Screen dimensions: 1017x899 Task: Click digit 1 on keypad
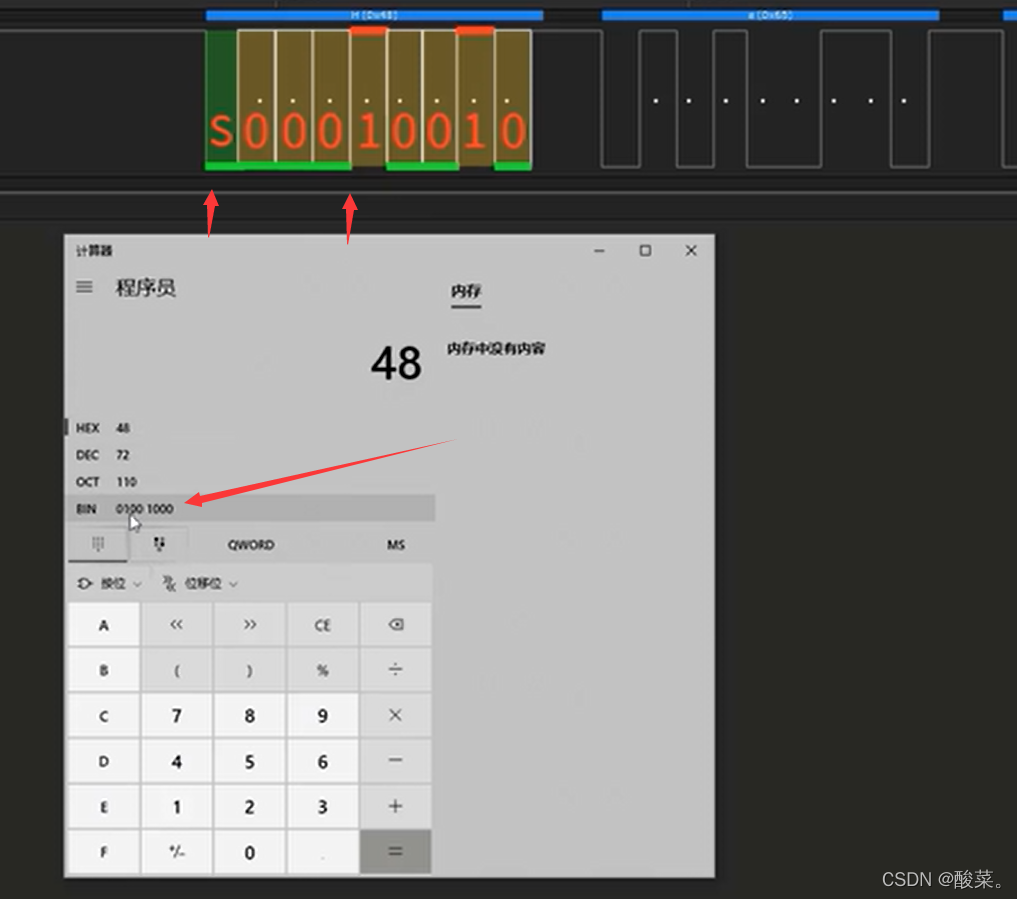coord(176,806)
